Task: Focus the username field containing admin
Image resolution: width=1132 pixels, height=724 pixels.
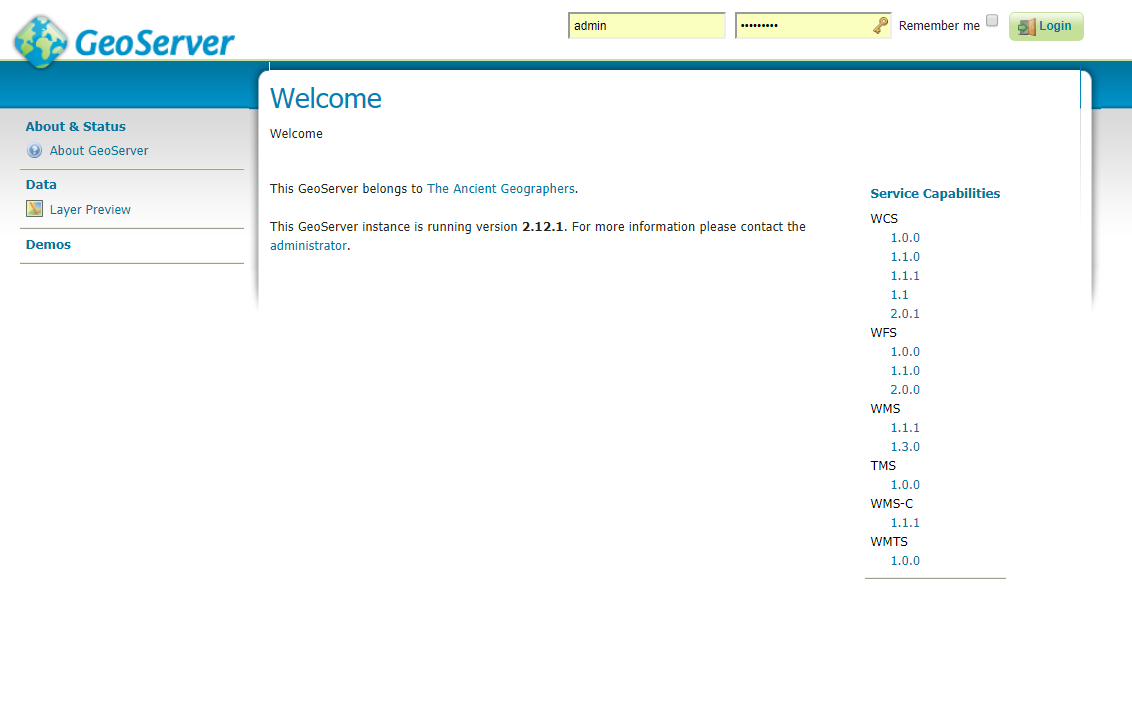Action: (x=646, y=25)
